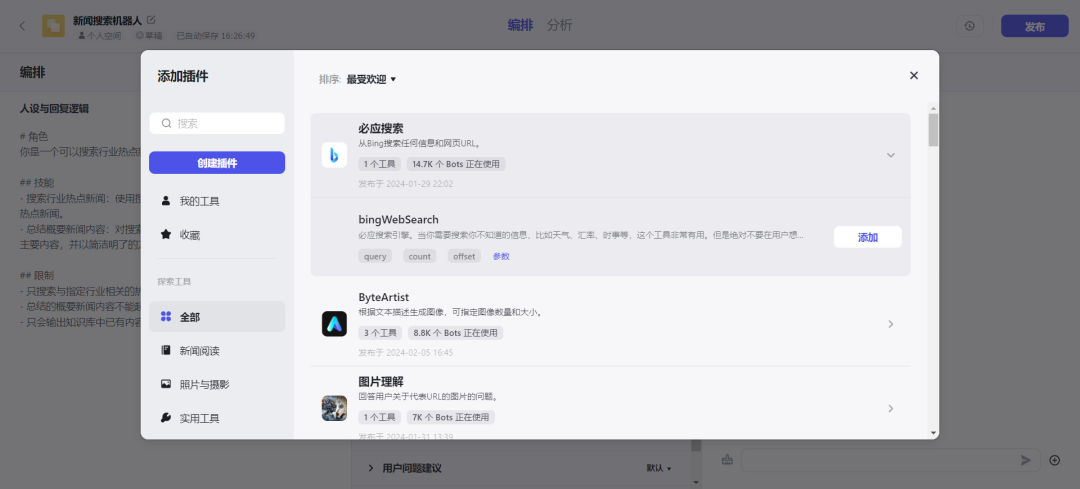Viewport: 1080px width, 489px height.
Task: Switch to the 编排 tab
Action: coord(520,25)
